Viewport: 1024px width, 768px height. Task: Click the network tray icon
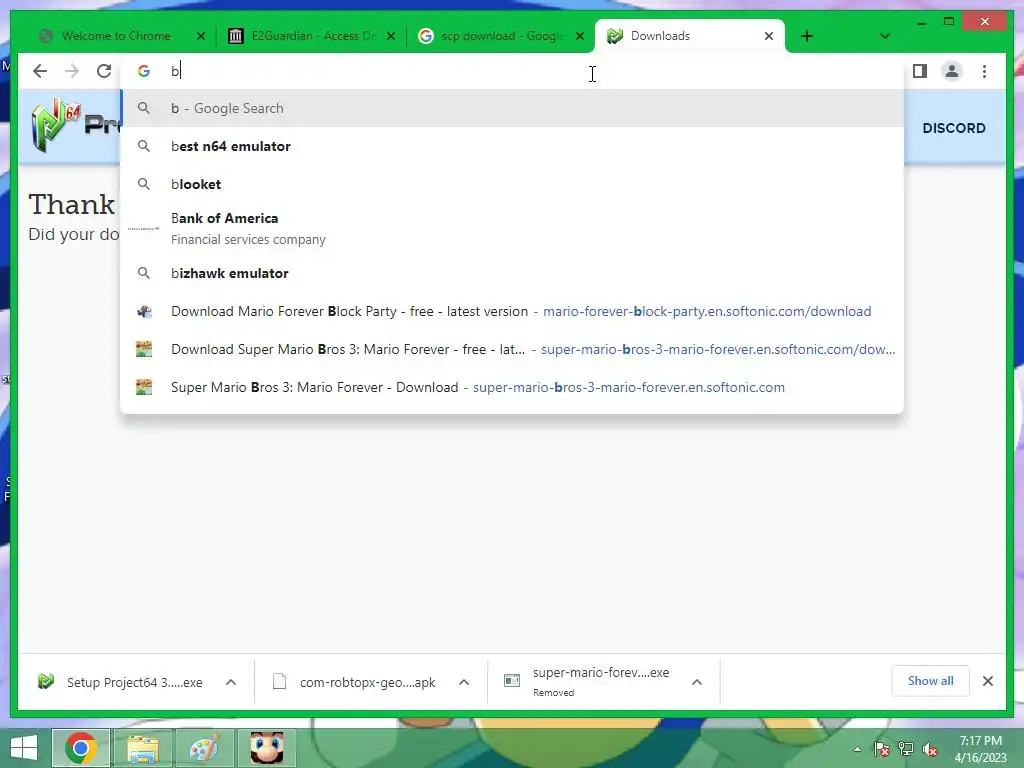point(906,749)
